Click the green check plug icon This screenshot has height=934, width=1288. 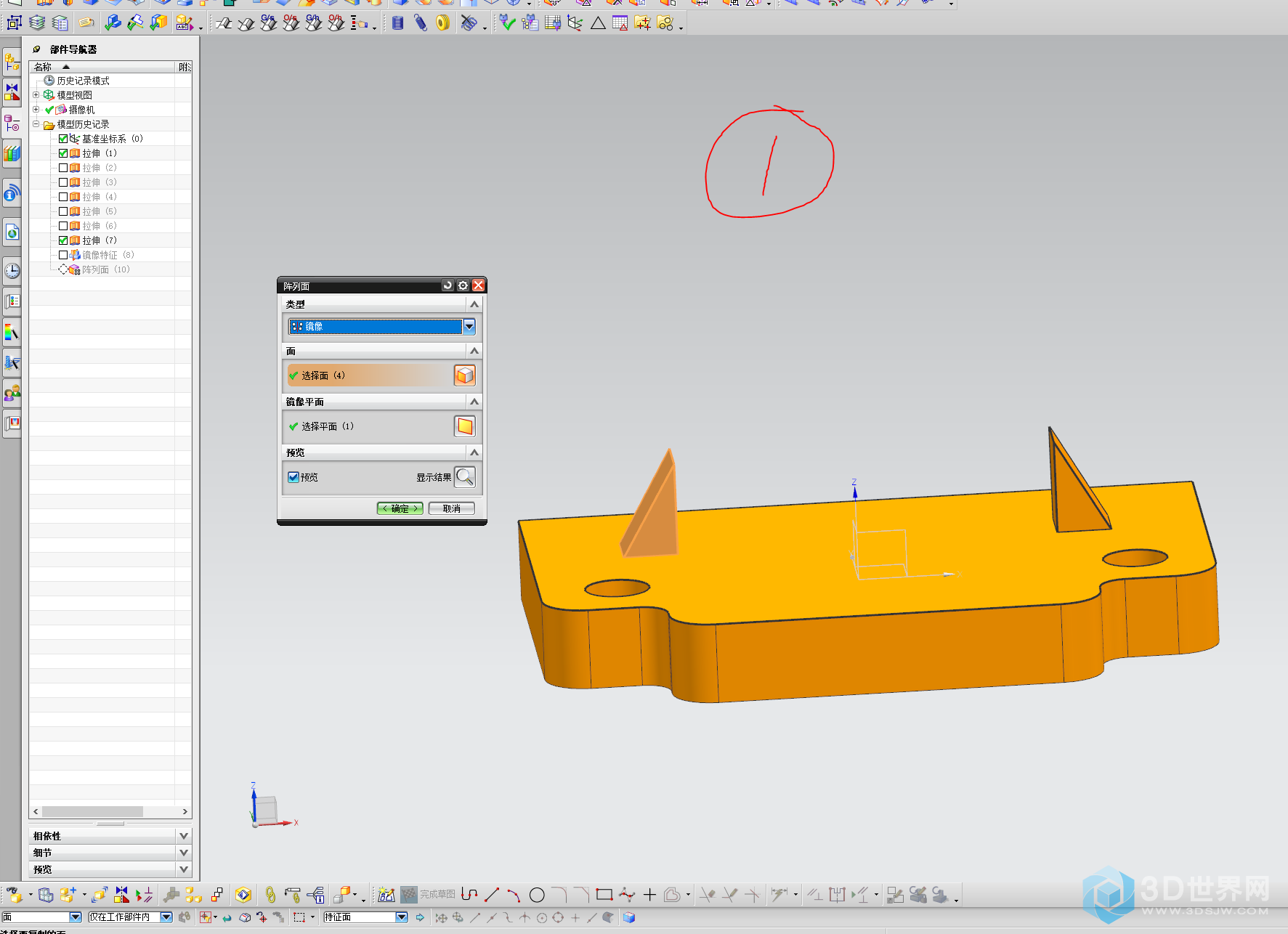[508, 23]
